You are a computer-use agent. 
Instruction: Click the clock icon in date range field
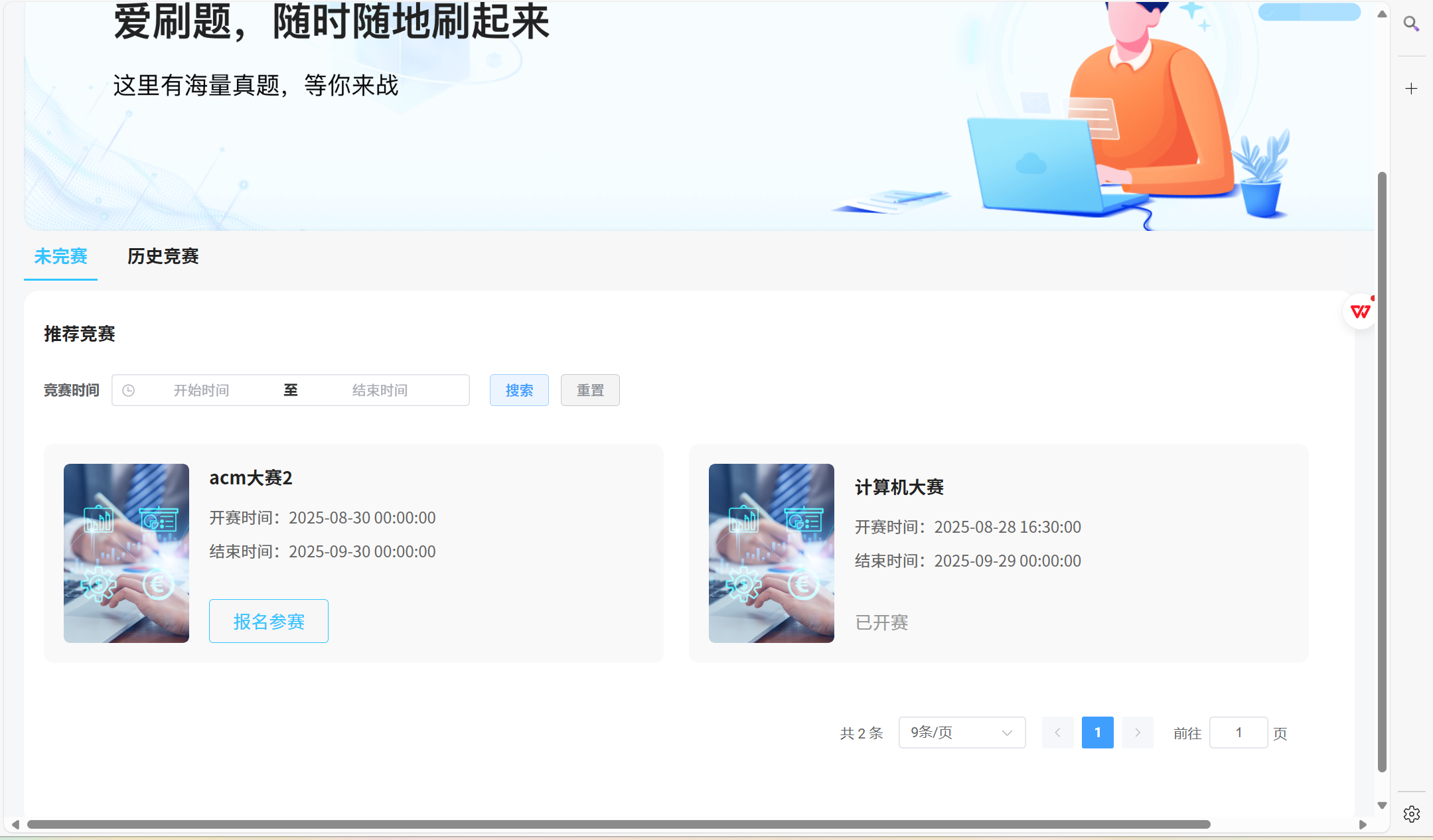[x=129, y=391]
